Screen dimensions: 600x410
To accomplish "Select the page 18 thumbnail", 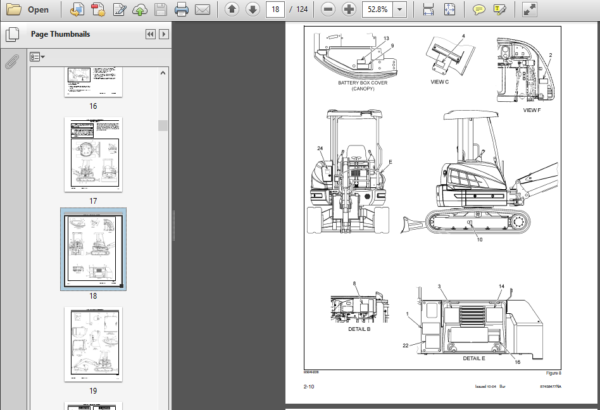I will pos(93,249).
